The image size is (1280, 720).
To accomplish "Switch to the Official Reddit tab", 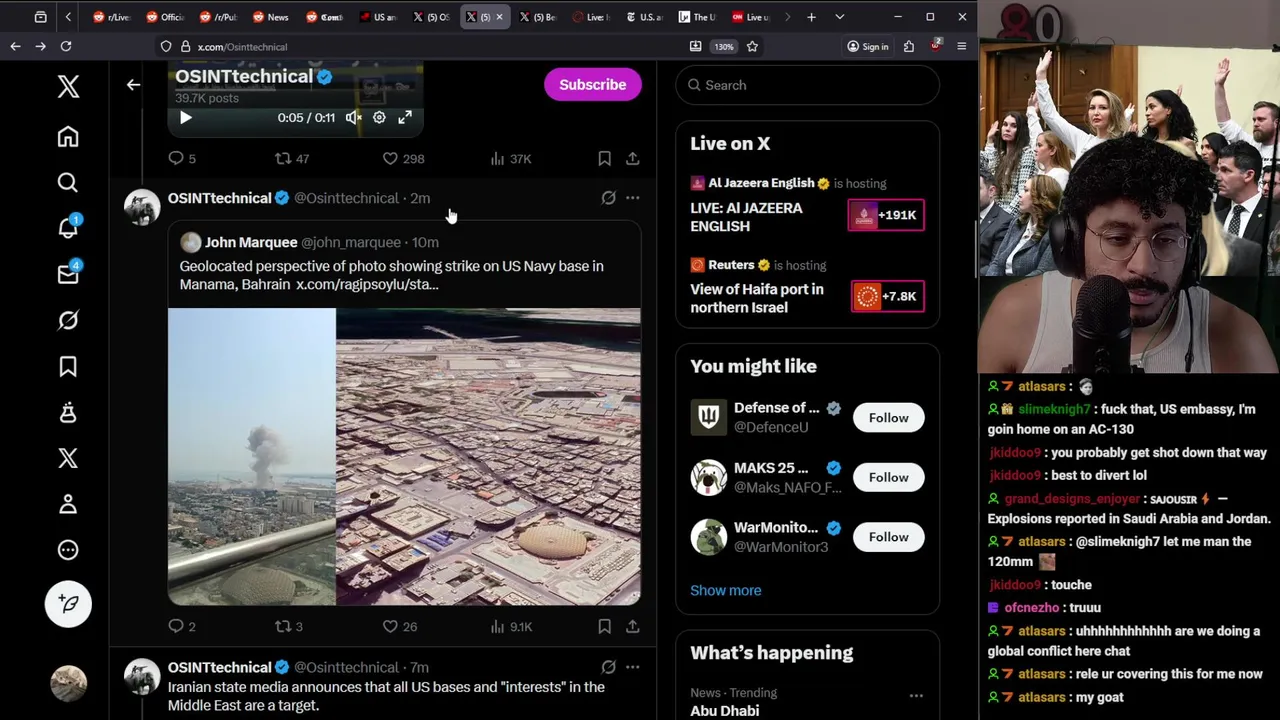I will pyautogui.click(x=165, y=17).
